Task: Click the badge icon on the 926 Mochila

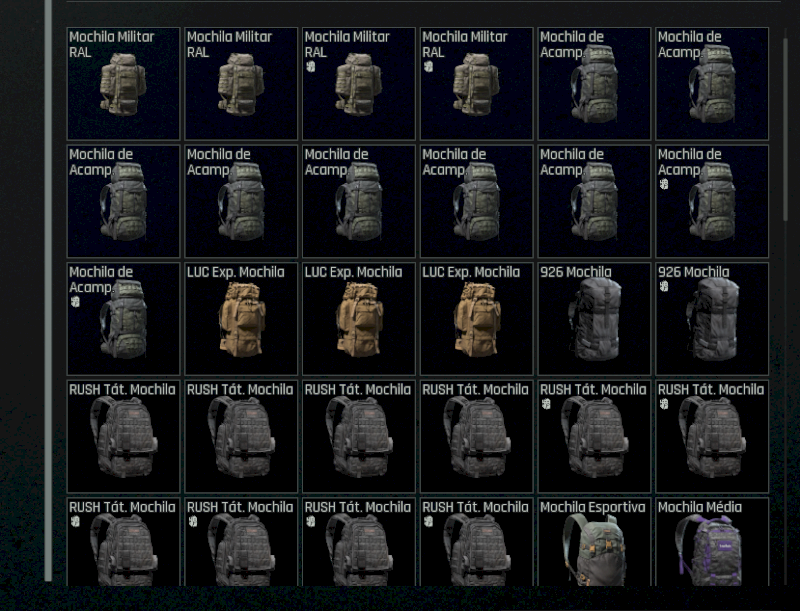Action: (663, 286)
